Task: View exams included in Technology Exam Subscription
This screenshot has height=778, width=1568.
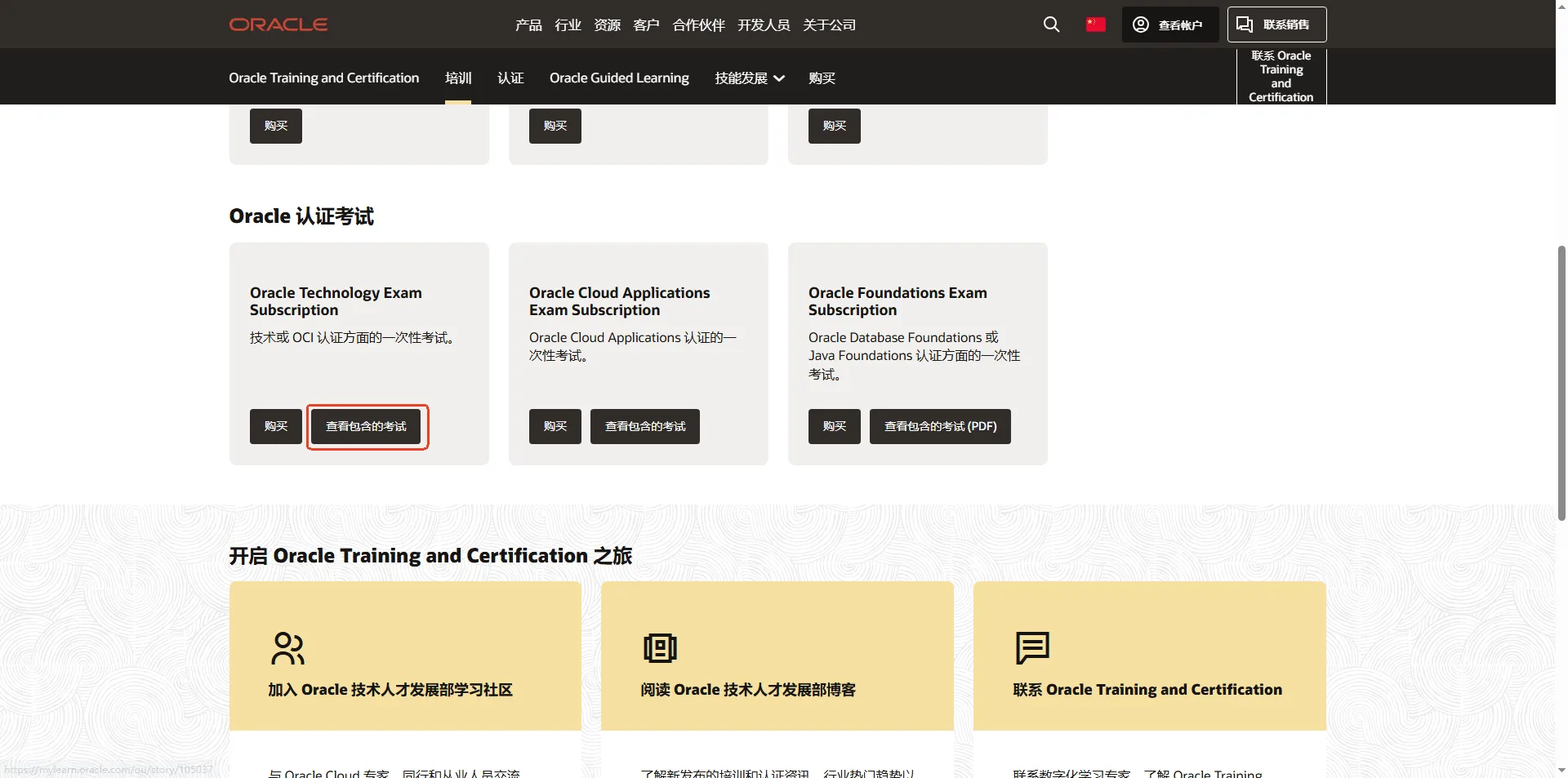Action: [366, 426]
